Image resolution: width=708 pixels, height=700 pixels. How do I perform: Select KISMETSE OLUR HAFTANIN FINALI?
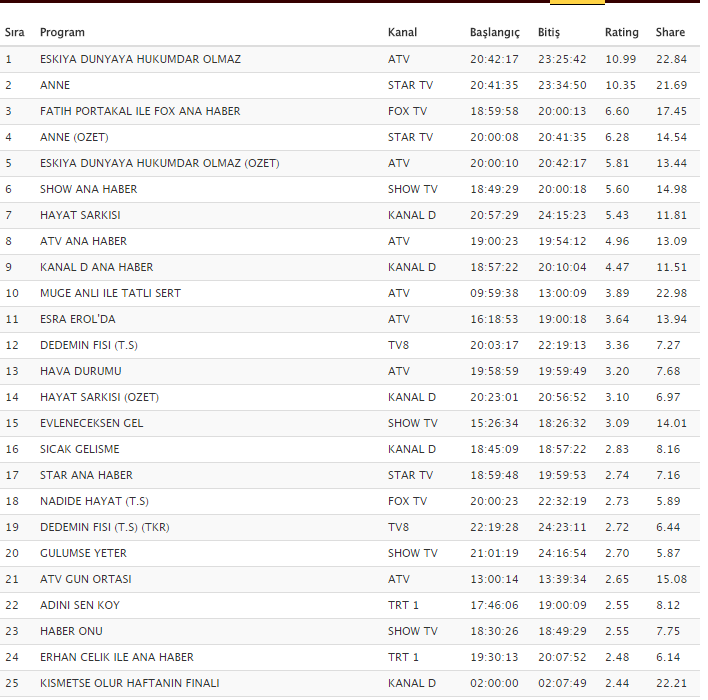130,683
